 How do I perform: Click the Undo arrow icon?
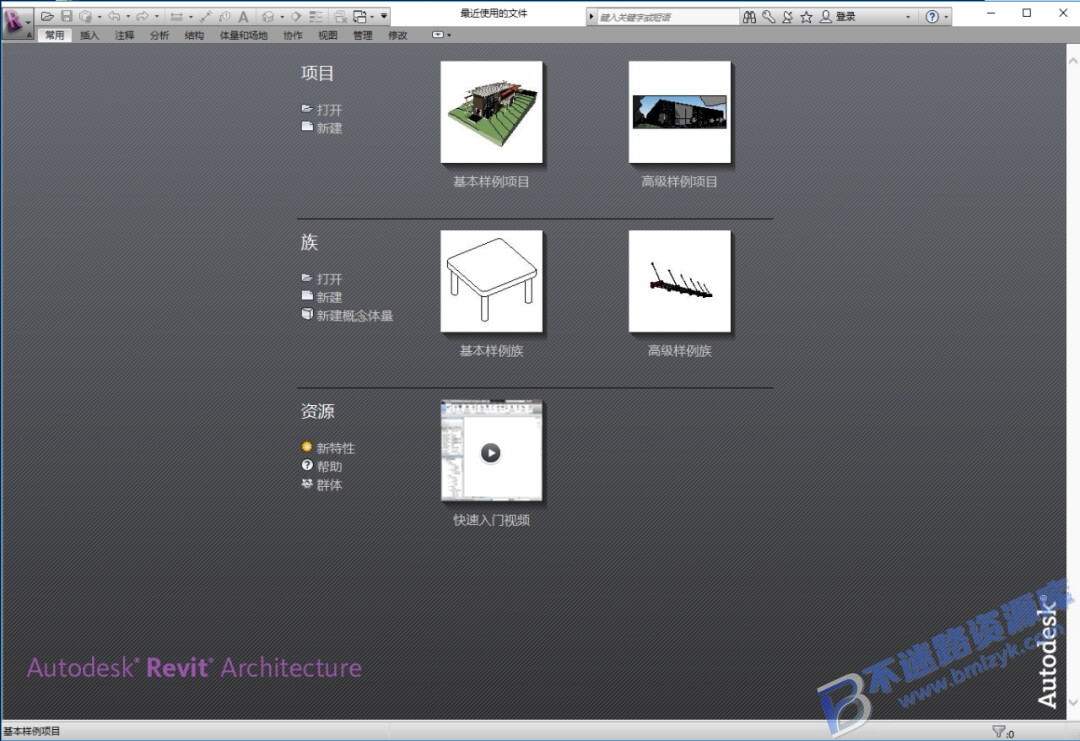point(114,16)
